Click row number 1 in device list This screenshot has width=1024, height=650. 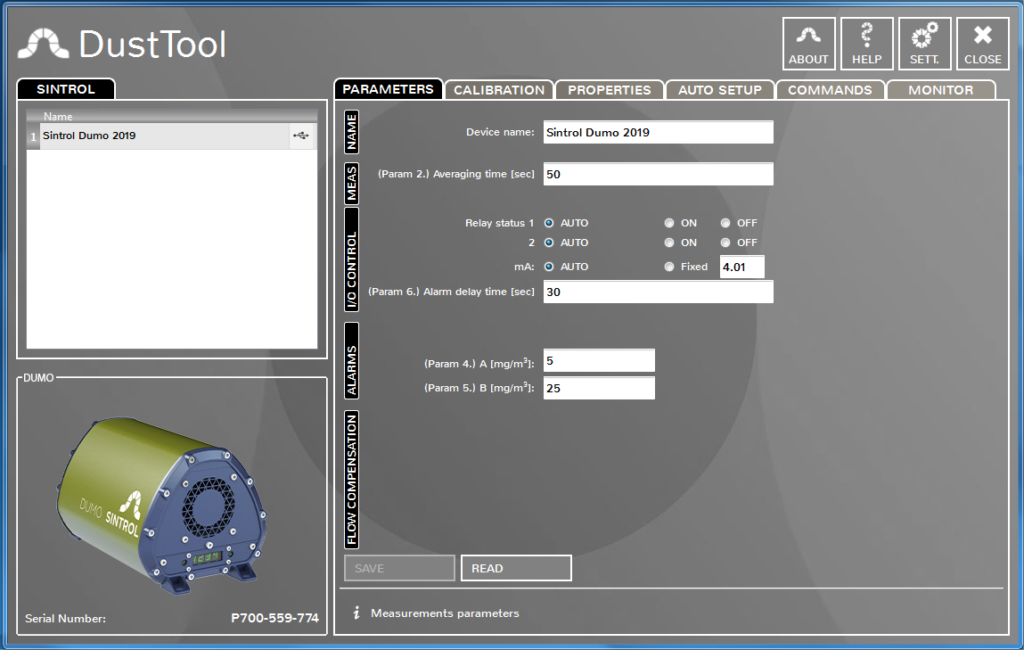pyautogui.click(x=33, y=136)
